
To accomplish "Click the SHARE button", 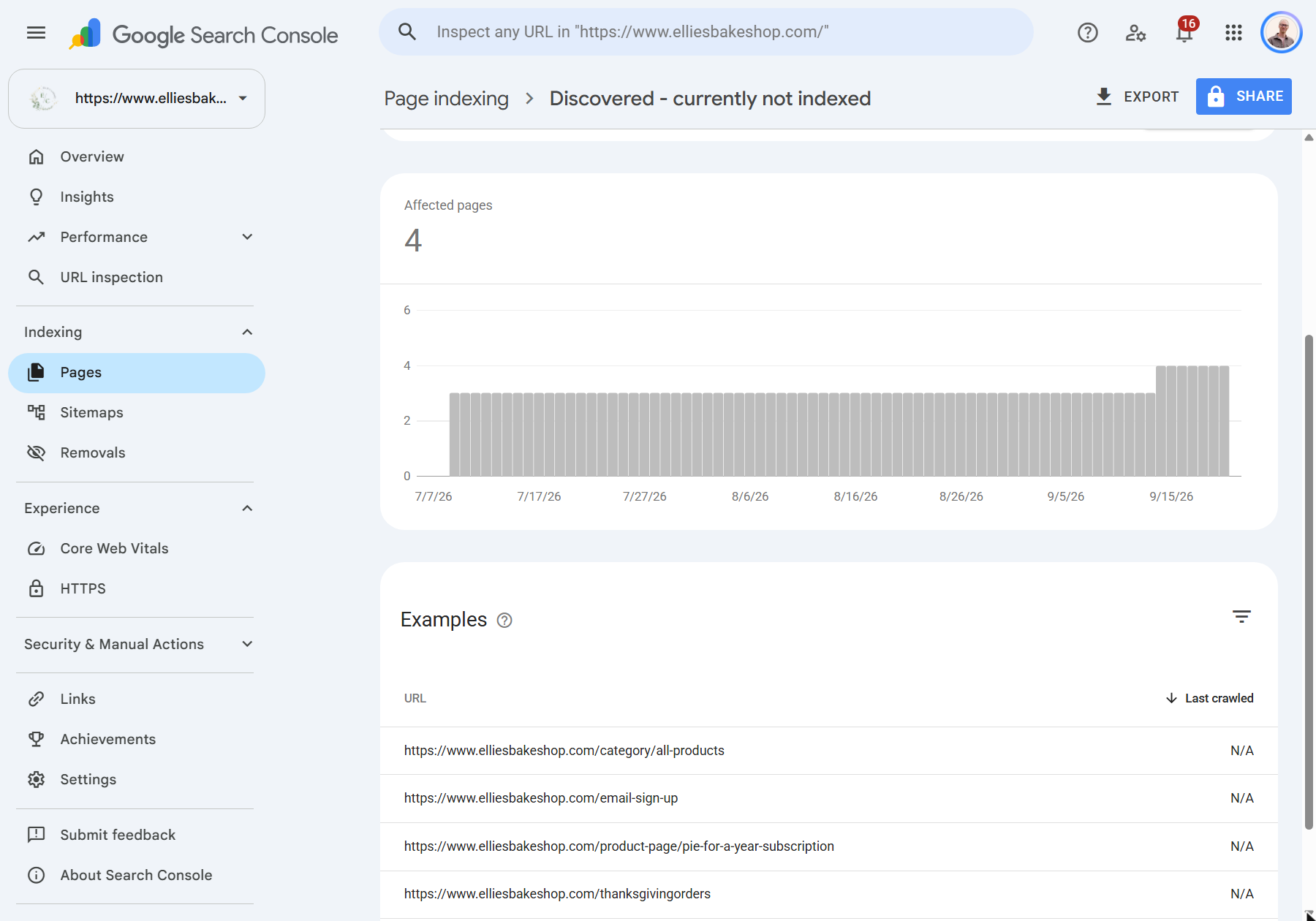I will 1244,96.
